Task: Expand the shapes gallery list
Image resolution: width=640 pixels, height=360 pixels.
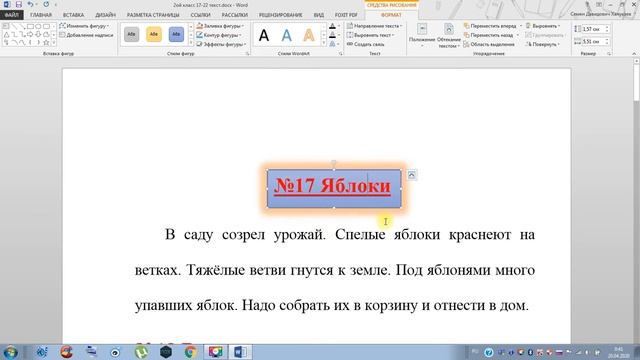Action: tap(53, 42)
